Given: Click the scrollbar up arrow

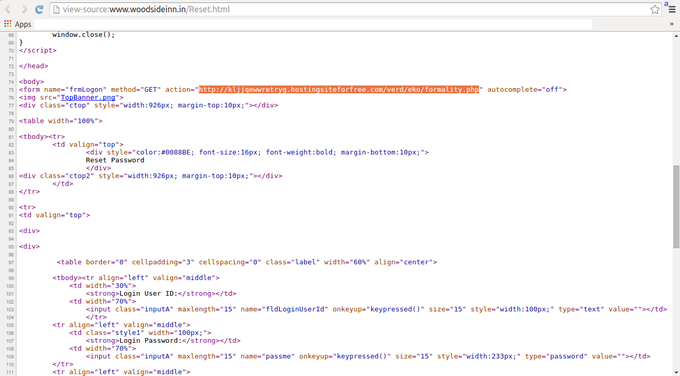Looking at the screenshot, I should [x=676, y=35].
